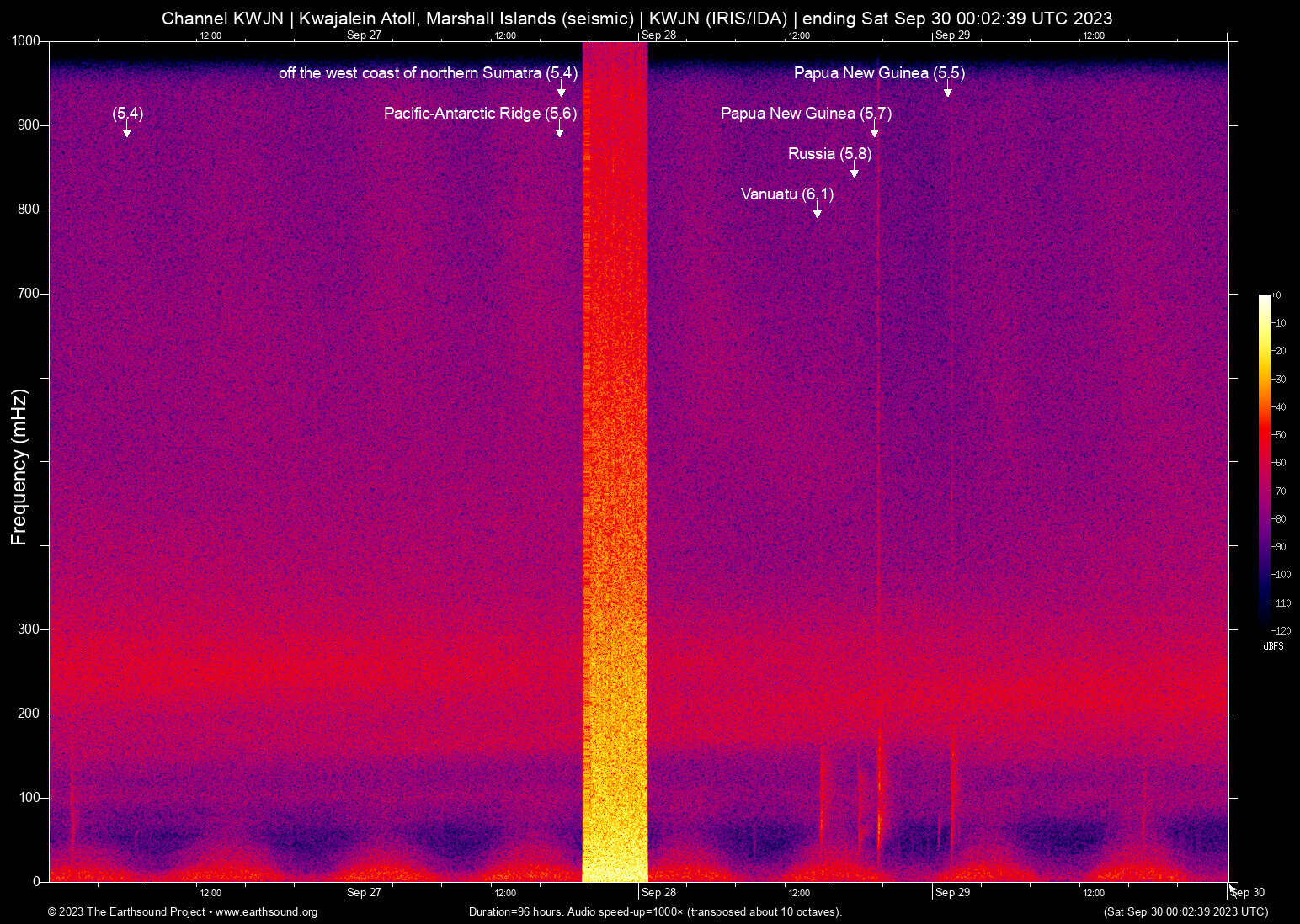Click the dBFS unit label under the scale

tap(1273, 646)
